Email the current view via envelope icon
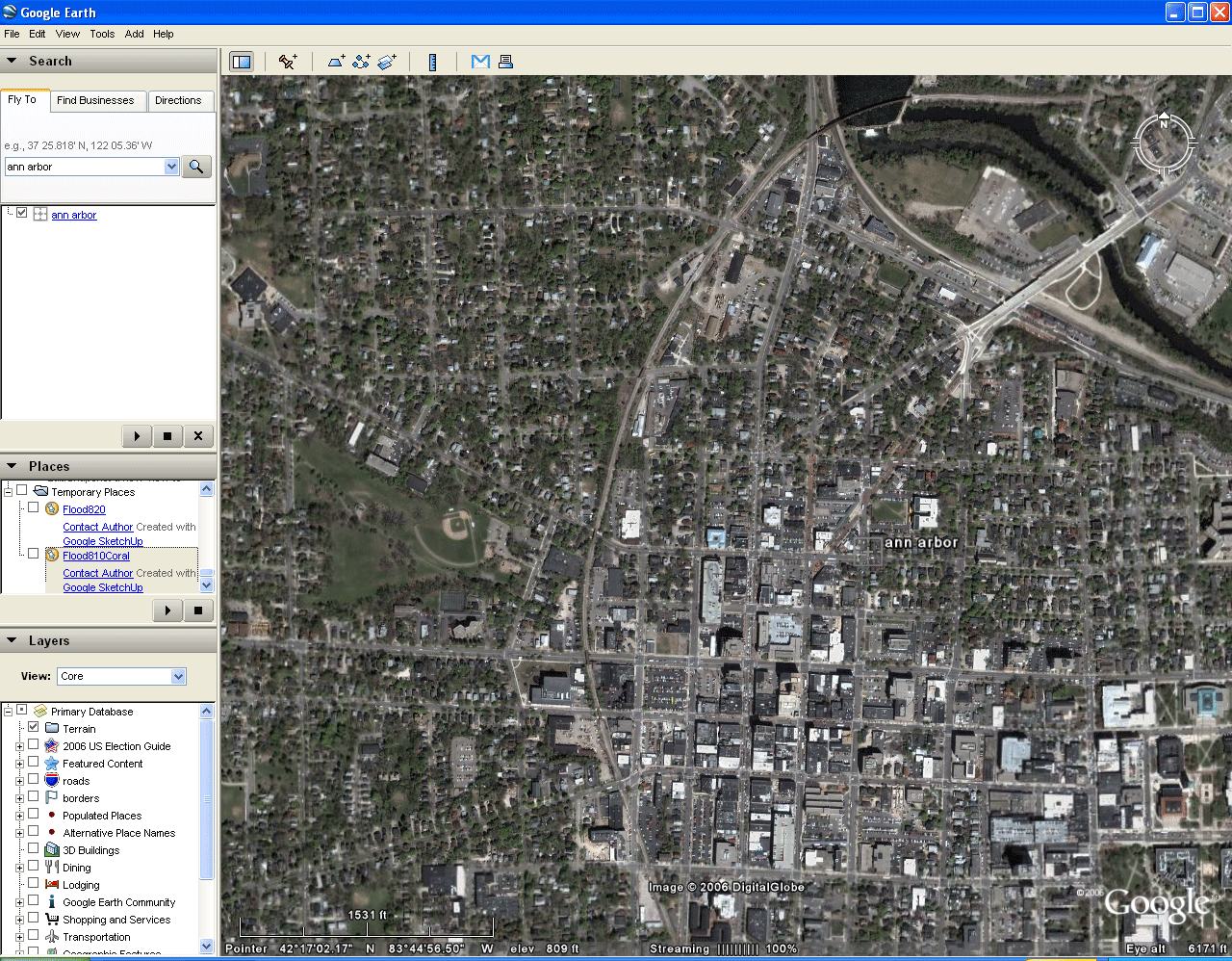This screenshot has height=961, width=1232. (480, 62)
